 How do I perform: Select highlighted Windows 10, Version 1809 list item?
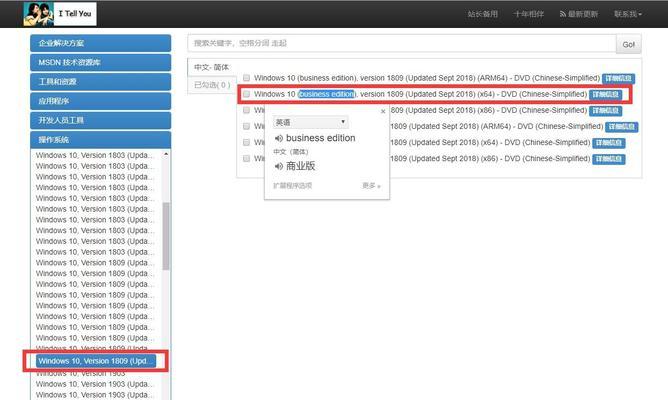point(96,361)
